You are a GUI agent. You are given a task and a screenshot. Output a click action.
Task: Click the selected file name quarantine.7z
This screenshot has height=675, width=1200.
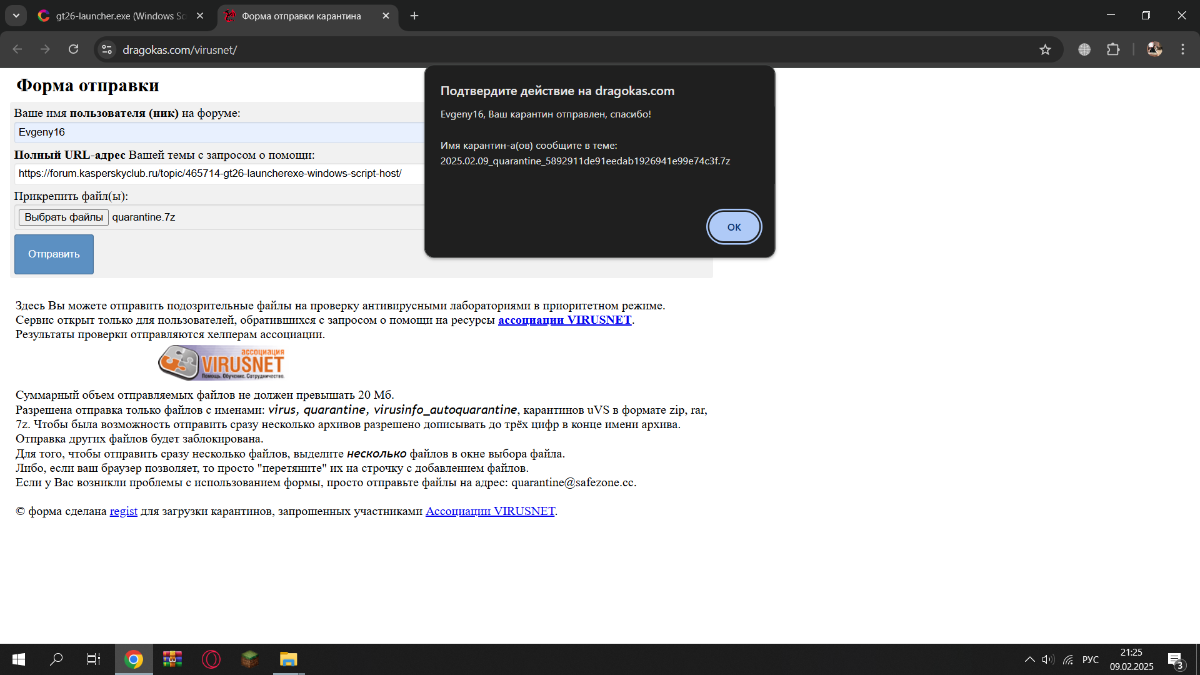coord(146,217)
